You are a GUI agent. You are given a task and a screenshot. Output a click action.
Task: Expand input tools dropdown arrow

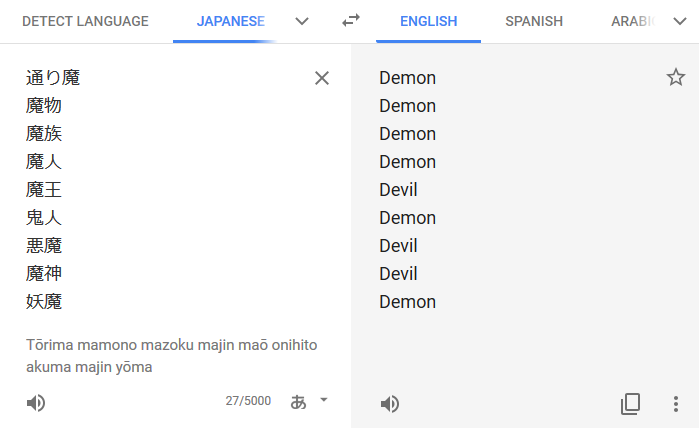coord(324,400)
